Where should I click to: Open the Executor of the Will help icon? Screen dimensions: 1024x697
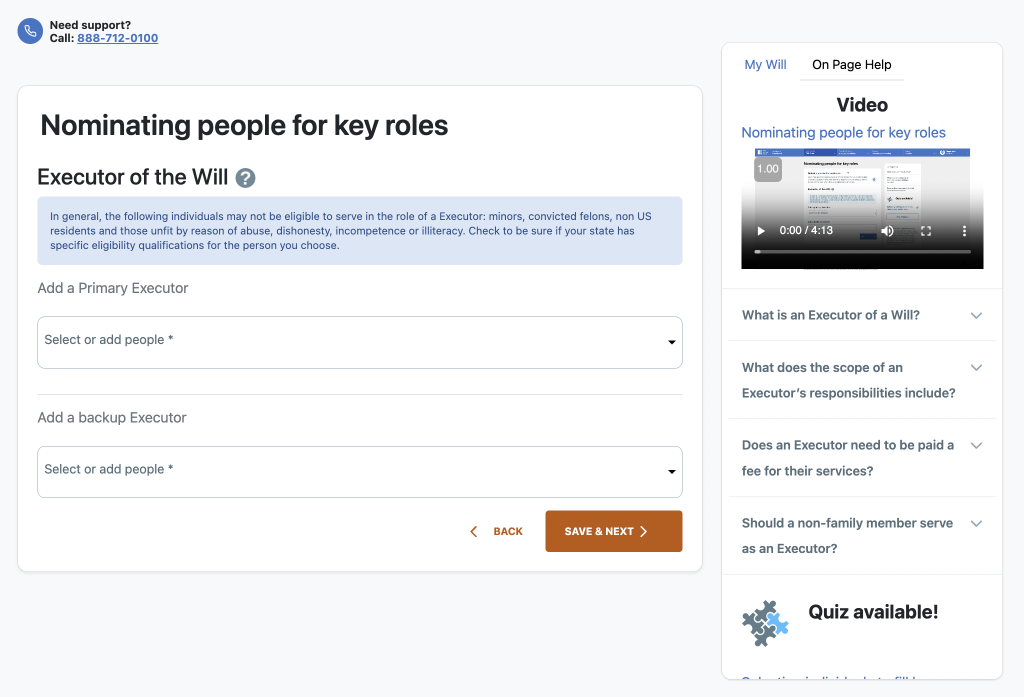246,178
